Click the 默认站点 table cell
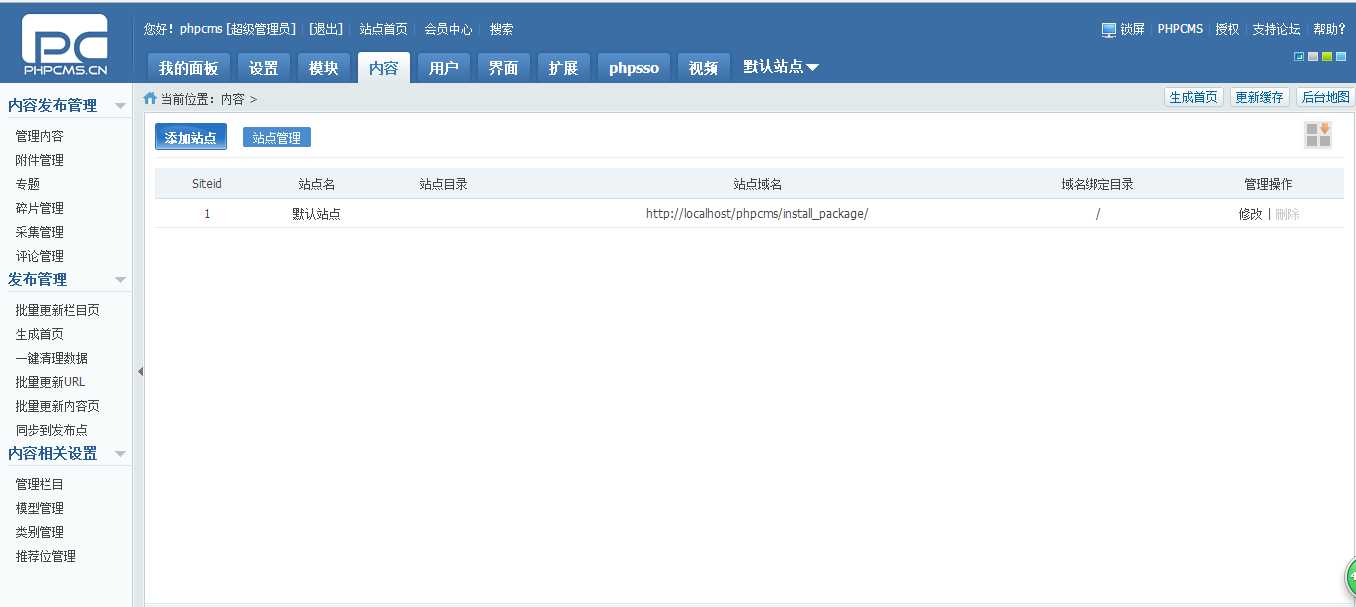 tap(317, 214)
